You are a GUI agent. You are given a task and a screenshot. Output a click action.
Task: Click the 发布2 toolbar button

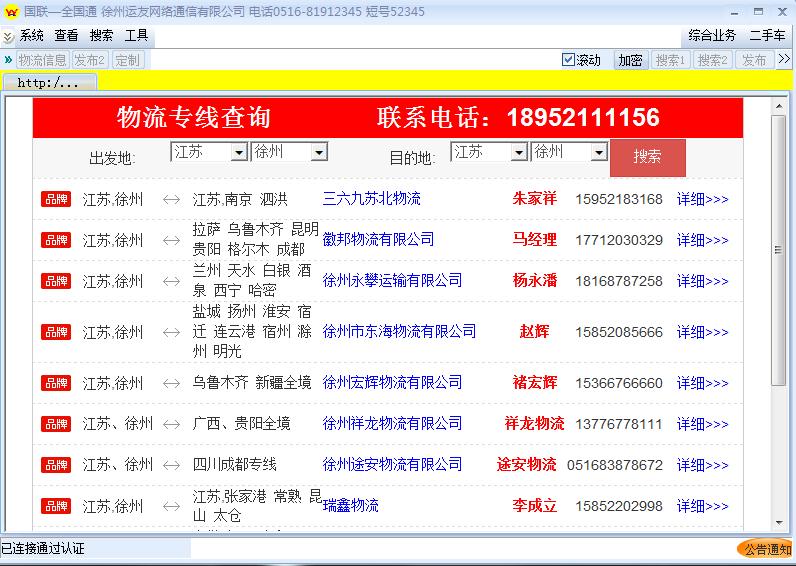coord(90,60)
